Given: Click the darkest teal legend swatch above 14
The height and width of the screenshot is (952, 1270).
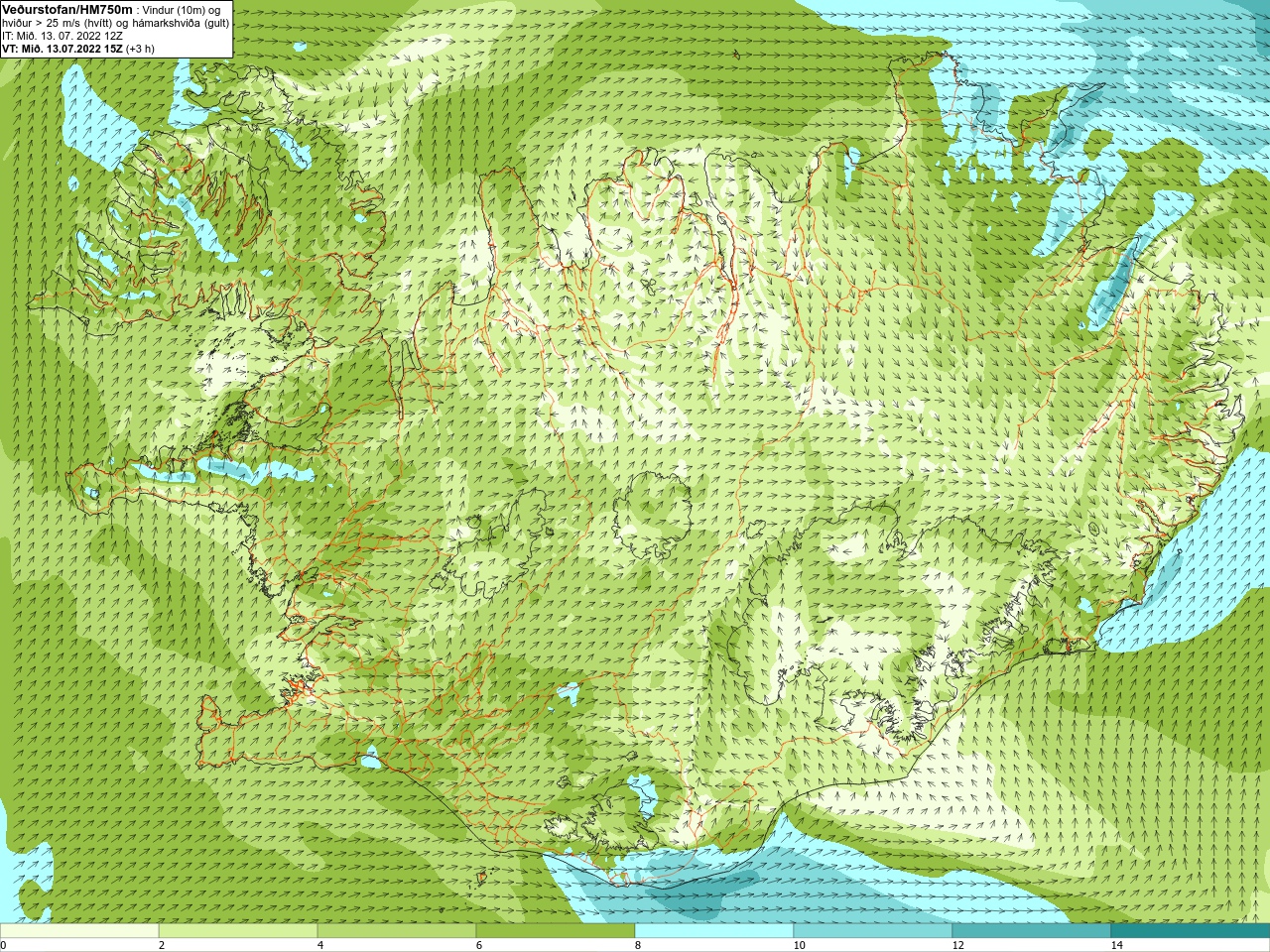Looking at the screenshot, I should pos(1191,931).
